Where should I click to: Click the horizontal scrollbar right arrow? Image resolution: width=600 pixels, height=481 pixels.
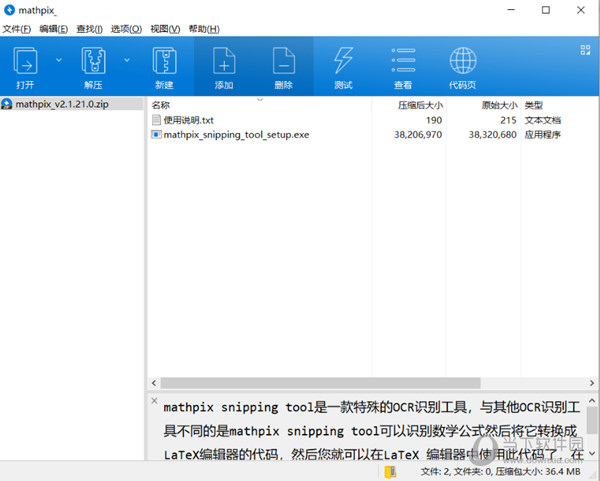tap(592, 383)
